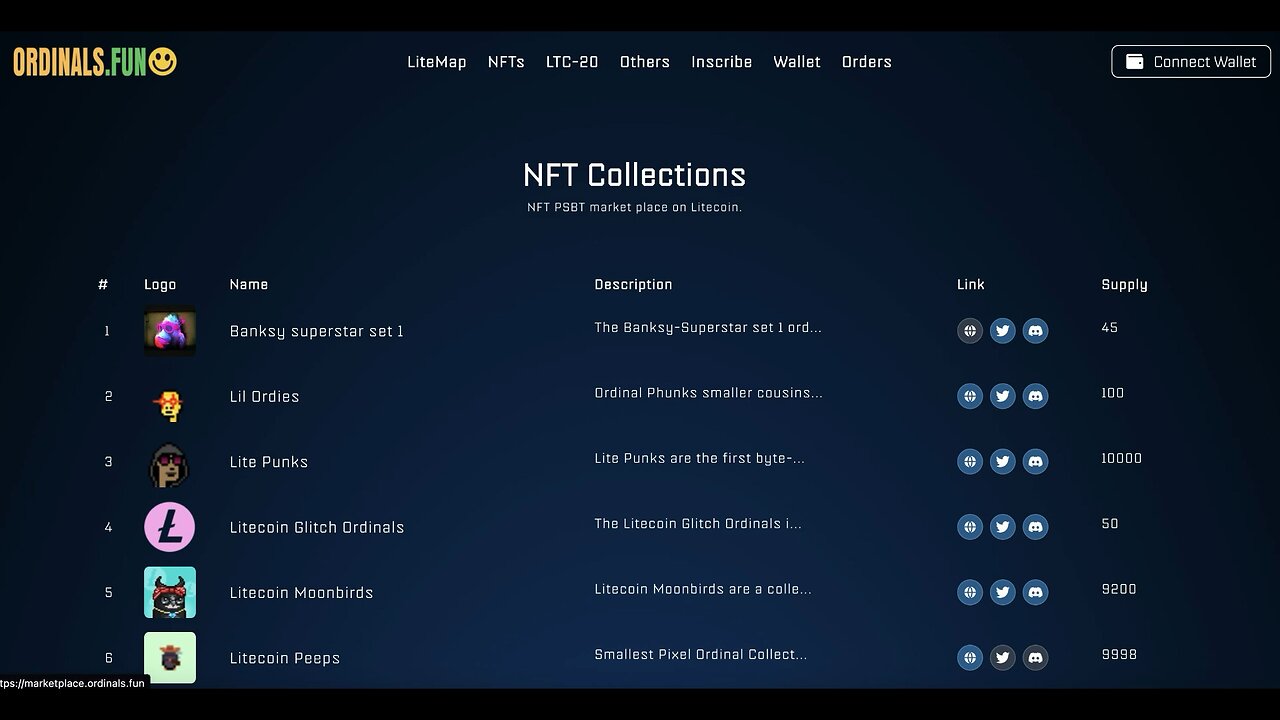Click the Link column header
Image resolution: width=1280 pixels, height=720 pixels.
click(x=971, y=284)
